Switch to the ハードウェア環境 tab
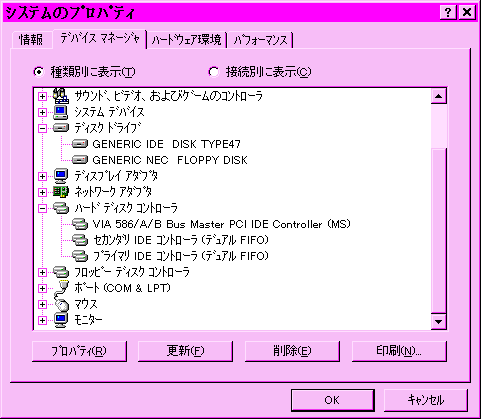 point(187,40)
